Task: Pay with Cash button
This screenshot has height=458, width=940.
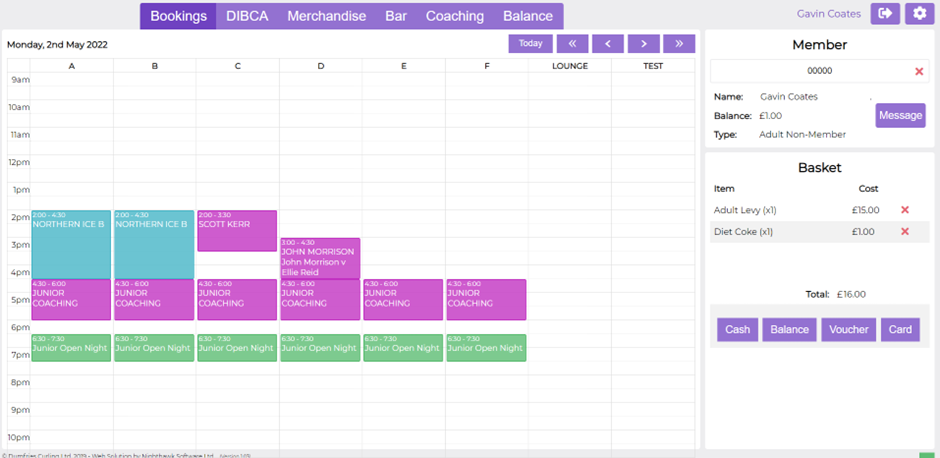Action: tap(737, 329)
